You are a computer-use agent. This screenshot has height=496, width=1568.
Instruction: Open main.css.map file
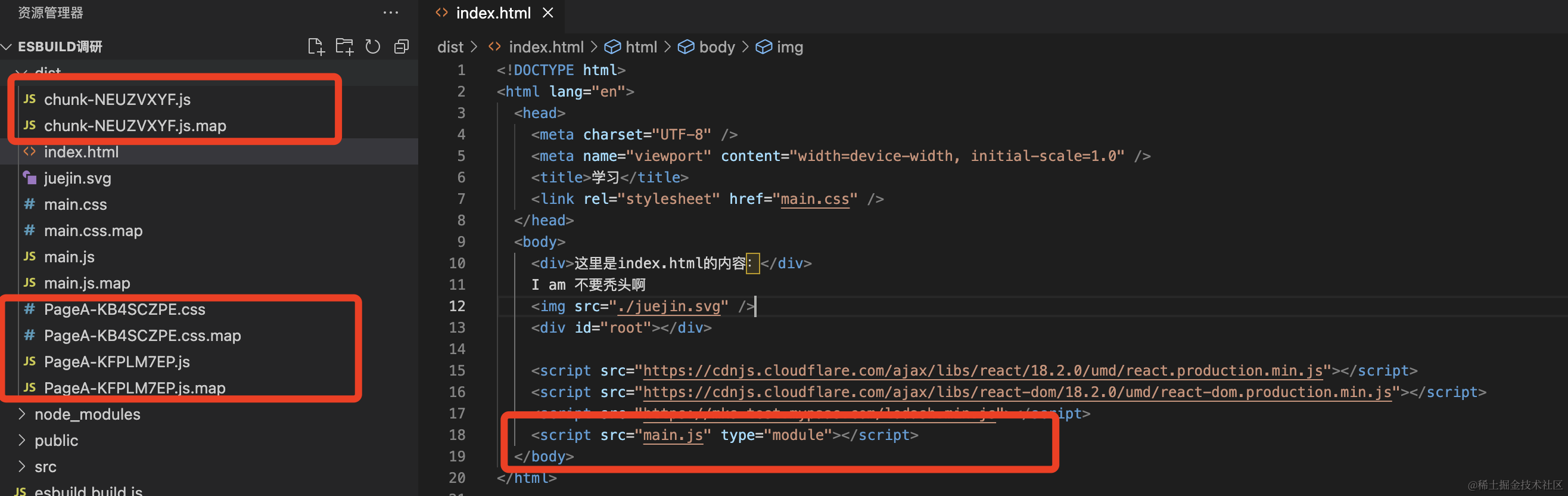[93, 230]
